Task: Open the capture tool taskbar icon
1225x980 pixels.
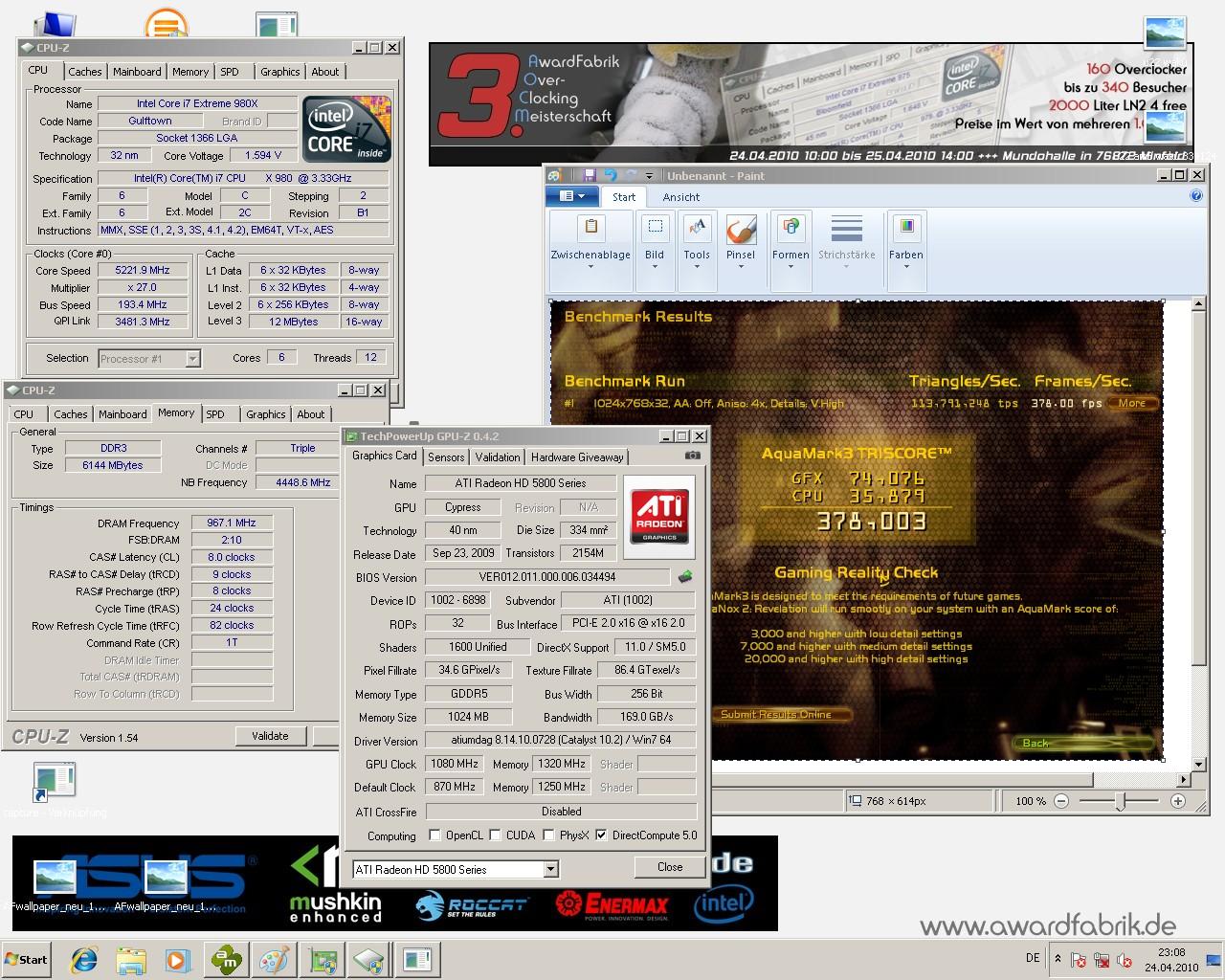Action: 417,959
